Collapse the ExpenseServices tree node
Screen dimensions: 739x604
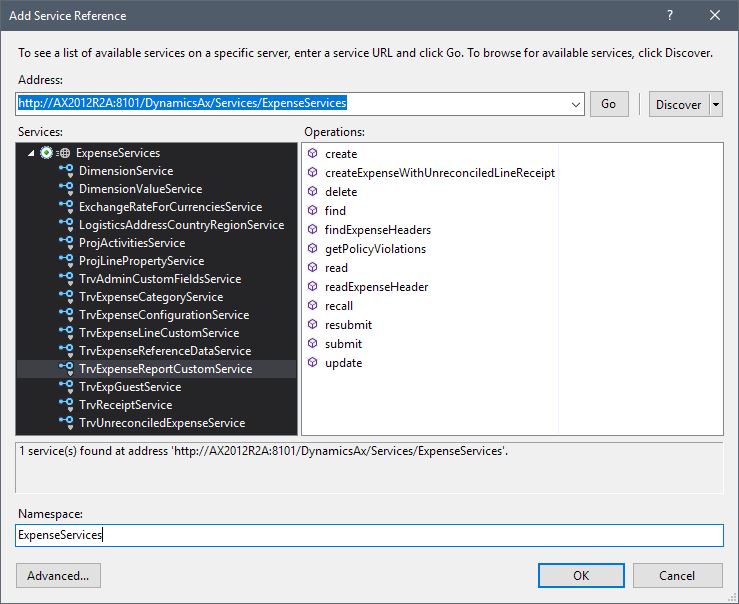(31, 153)
